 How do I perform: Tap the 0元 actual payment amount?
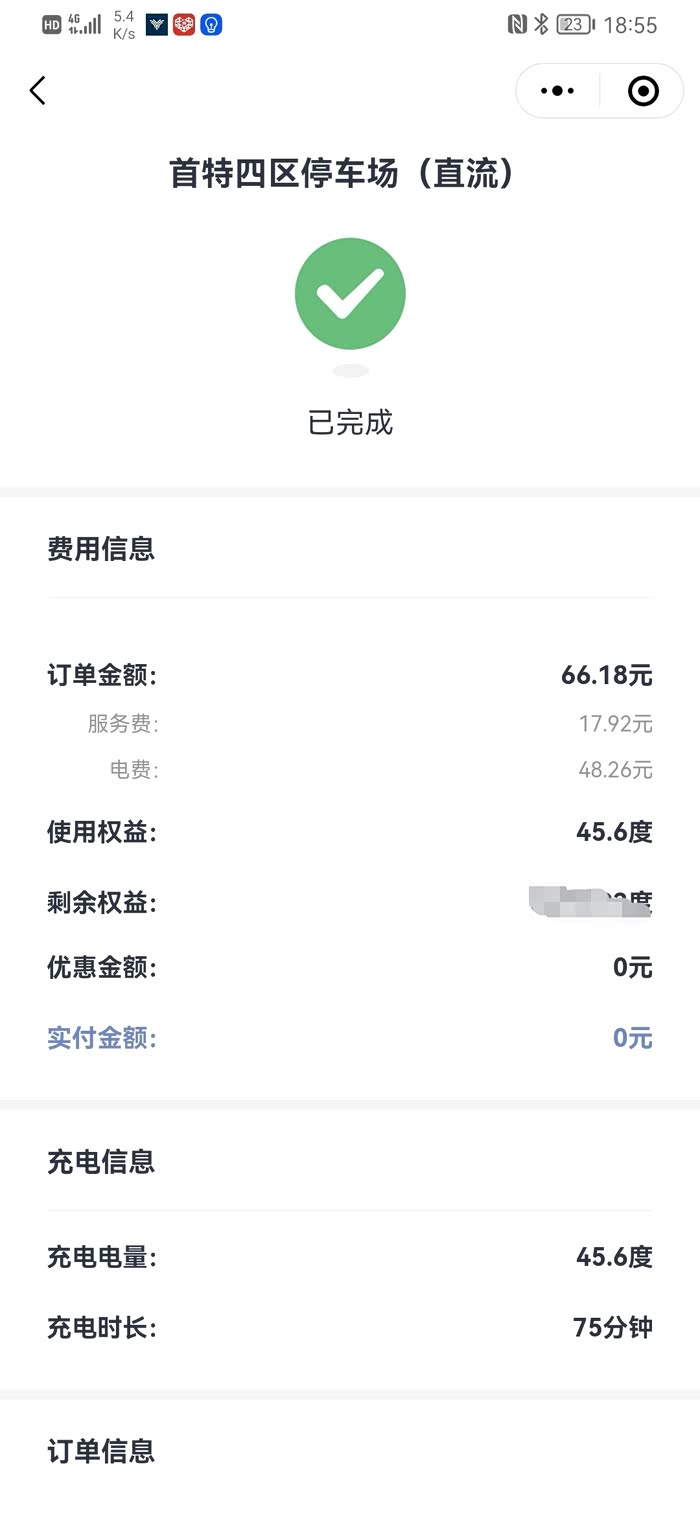click(x=632, y=1038)
